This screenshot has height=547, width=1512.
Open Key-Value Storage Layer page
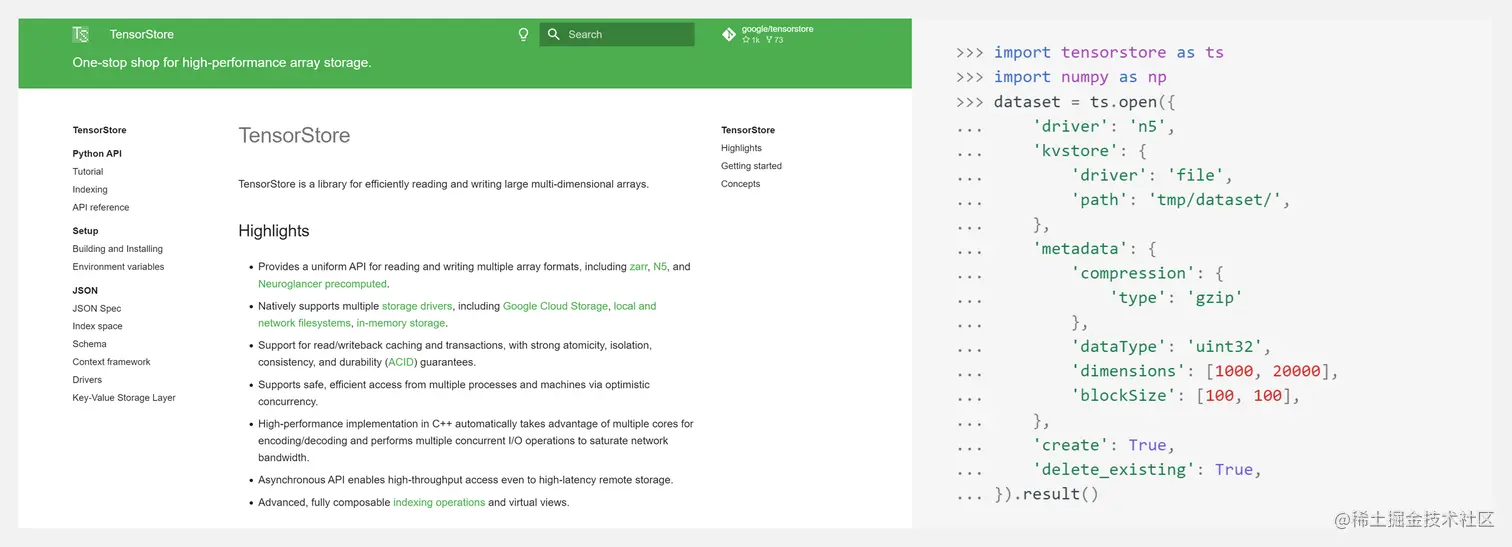pyautogui.click(x=124, y=398)
